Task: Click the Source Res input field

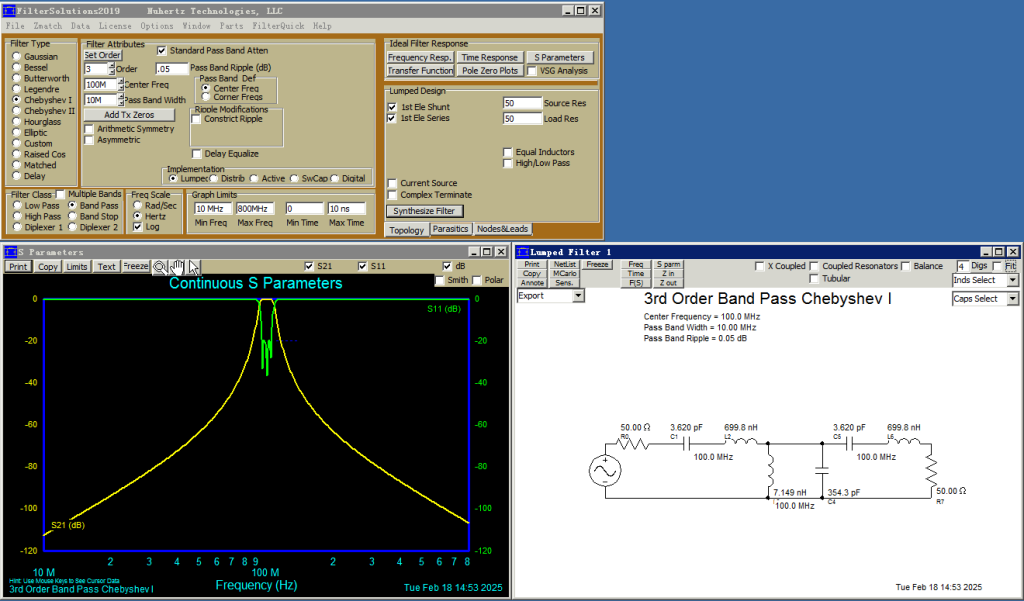Action: click(522, 103)
